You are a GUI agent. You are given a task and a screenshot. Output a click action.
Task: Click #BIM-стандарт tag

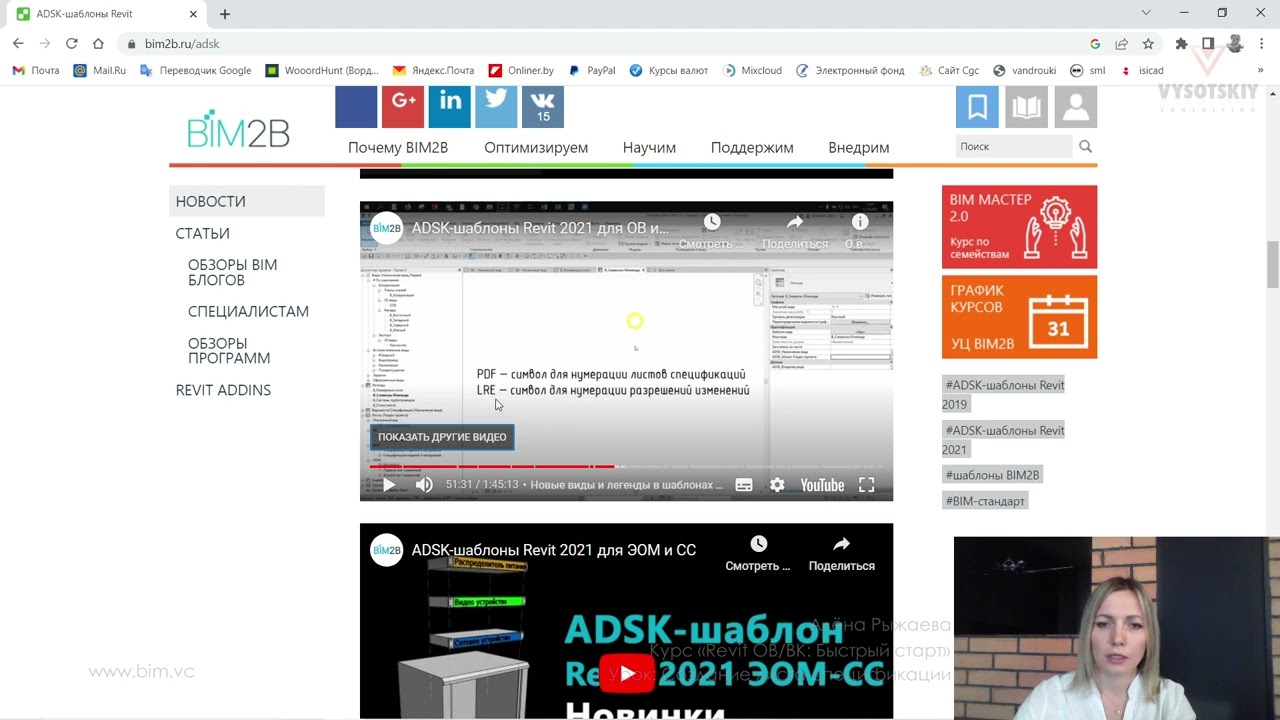985,501
